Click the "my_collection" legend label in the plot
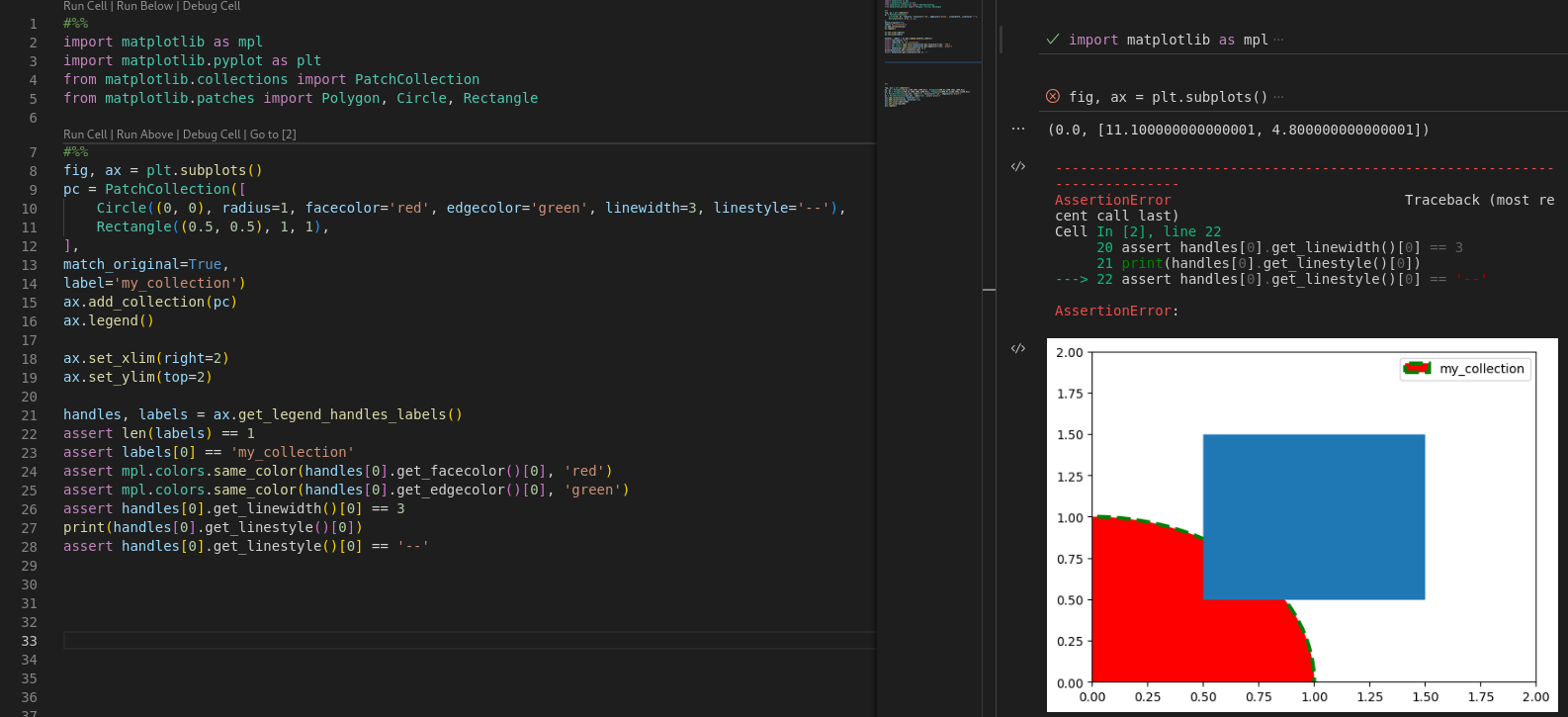 pos(1482,369)
